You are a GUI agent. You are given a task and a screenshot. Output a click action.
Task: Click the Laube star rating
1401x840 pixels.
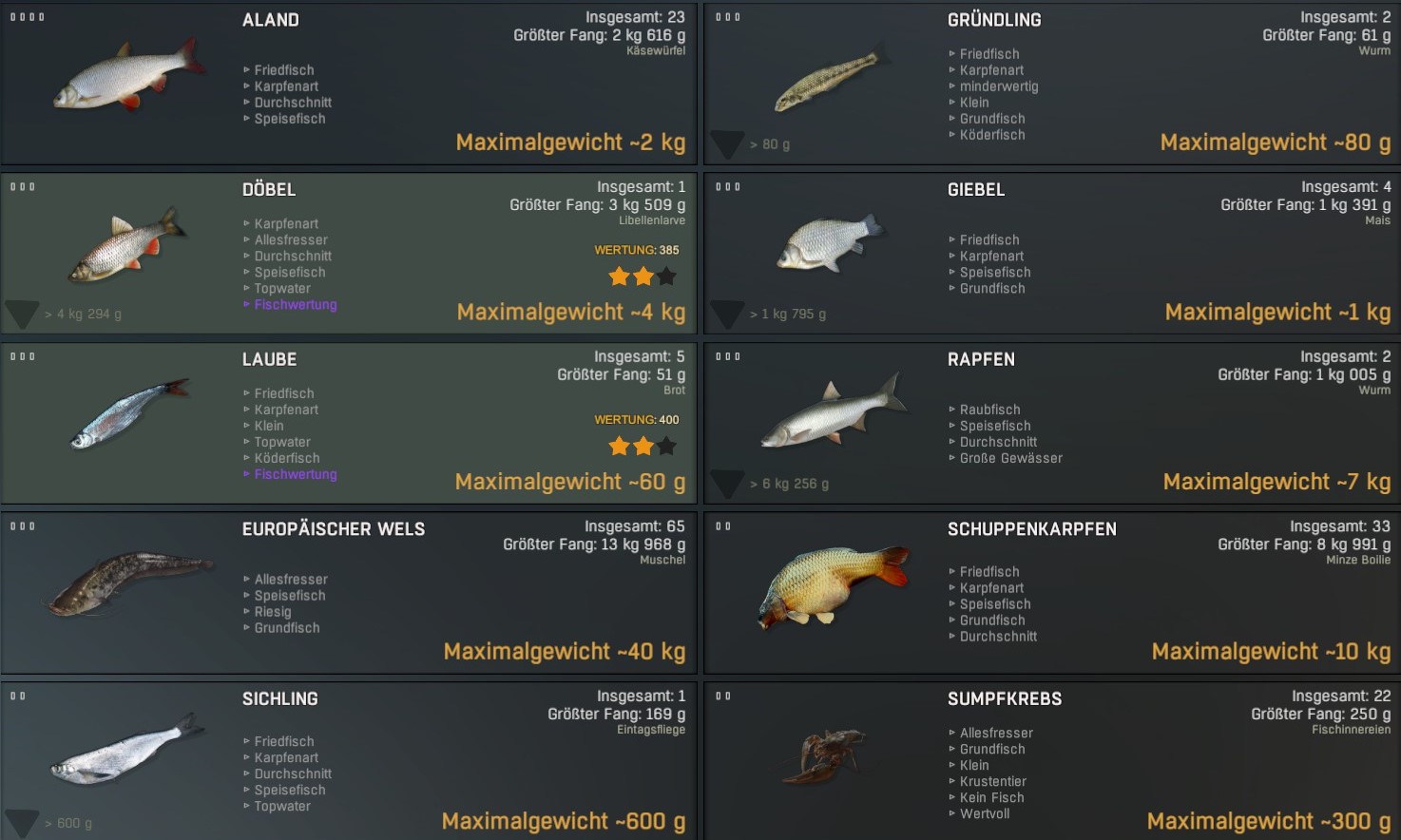[643, 446]
